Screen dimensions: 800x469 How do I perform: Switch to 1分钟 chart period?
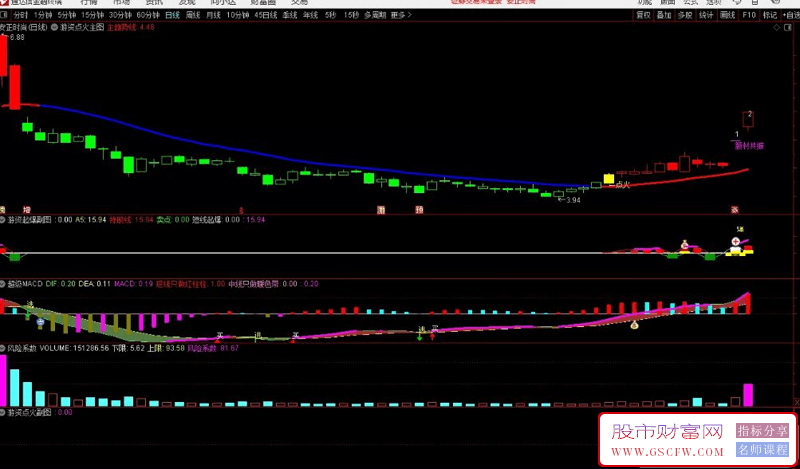pyautogui.click(x=43, y=15)
